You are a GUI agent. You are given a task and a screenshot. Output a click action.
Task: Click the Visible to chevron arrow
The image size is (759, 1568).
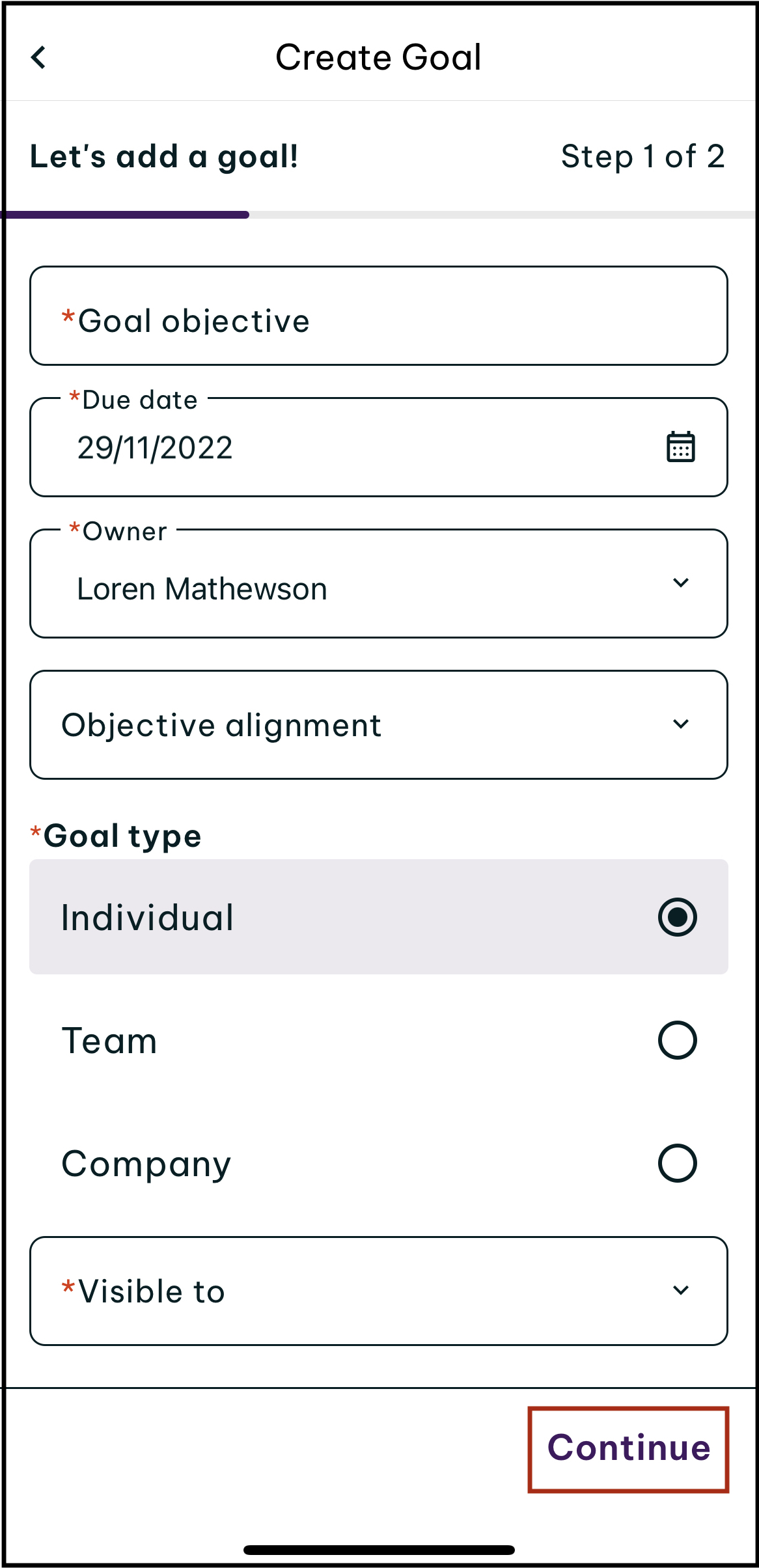point(680,1290)
